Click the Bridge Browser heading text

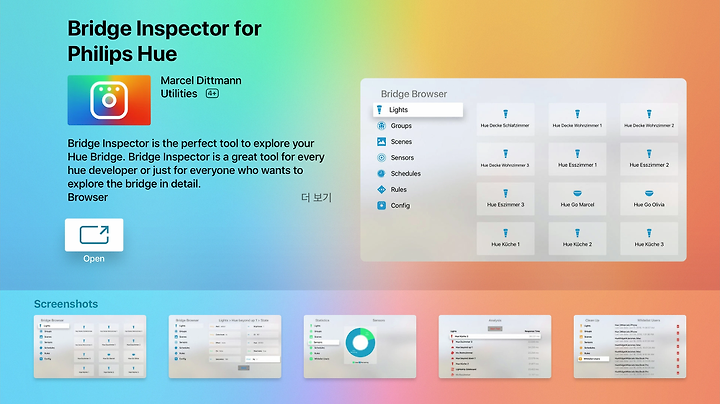pos(414,94)
